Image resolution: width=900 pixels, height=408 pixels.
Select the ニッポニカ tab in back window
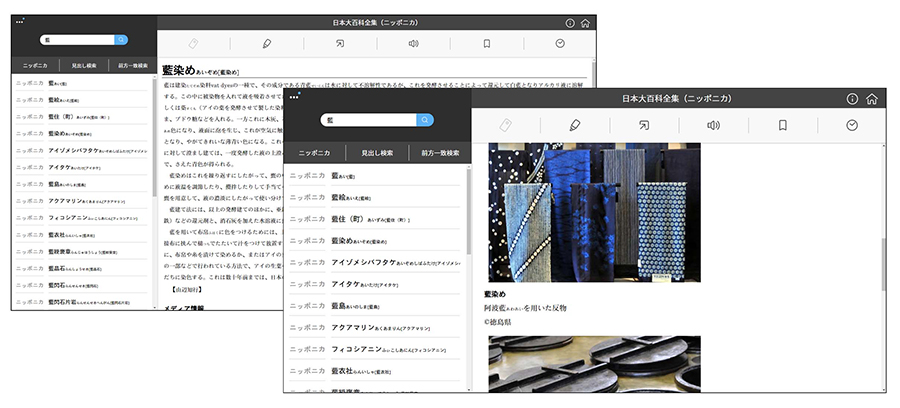(x=35, y=65)
